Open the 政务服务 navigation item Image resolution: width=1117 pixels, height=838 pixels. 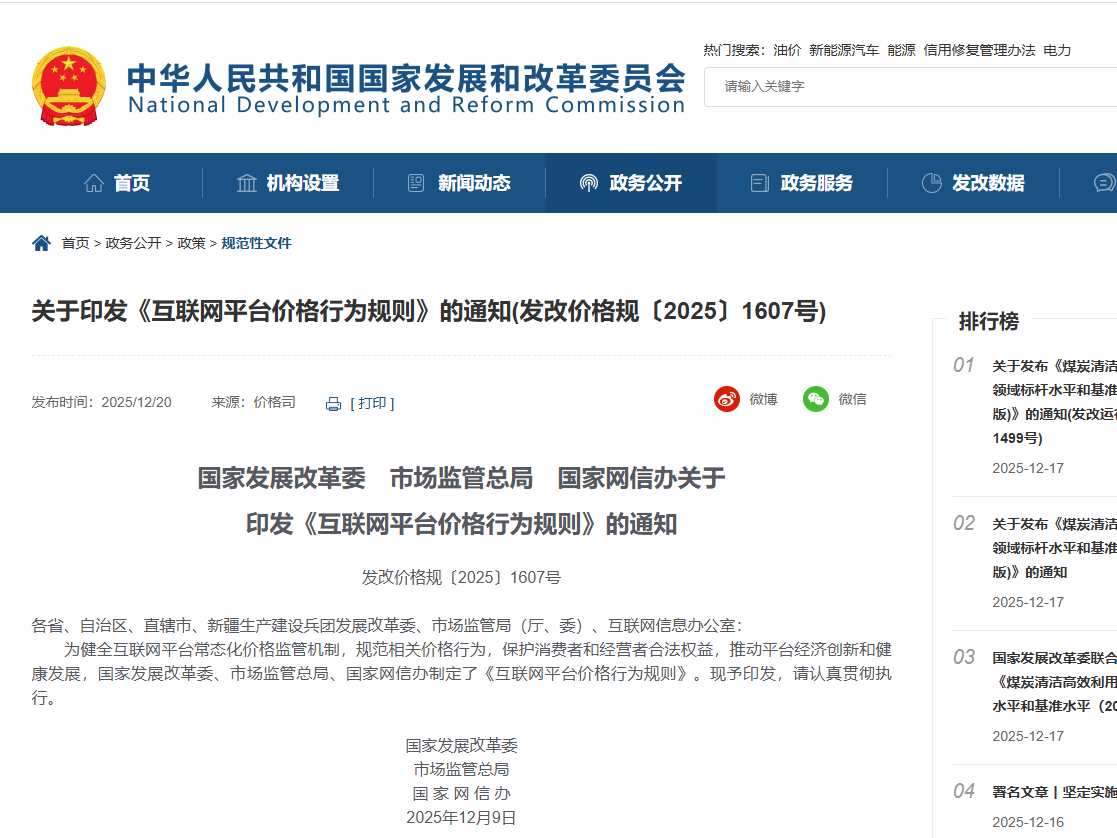(816, 183)
